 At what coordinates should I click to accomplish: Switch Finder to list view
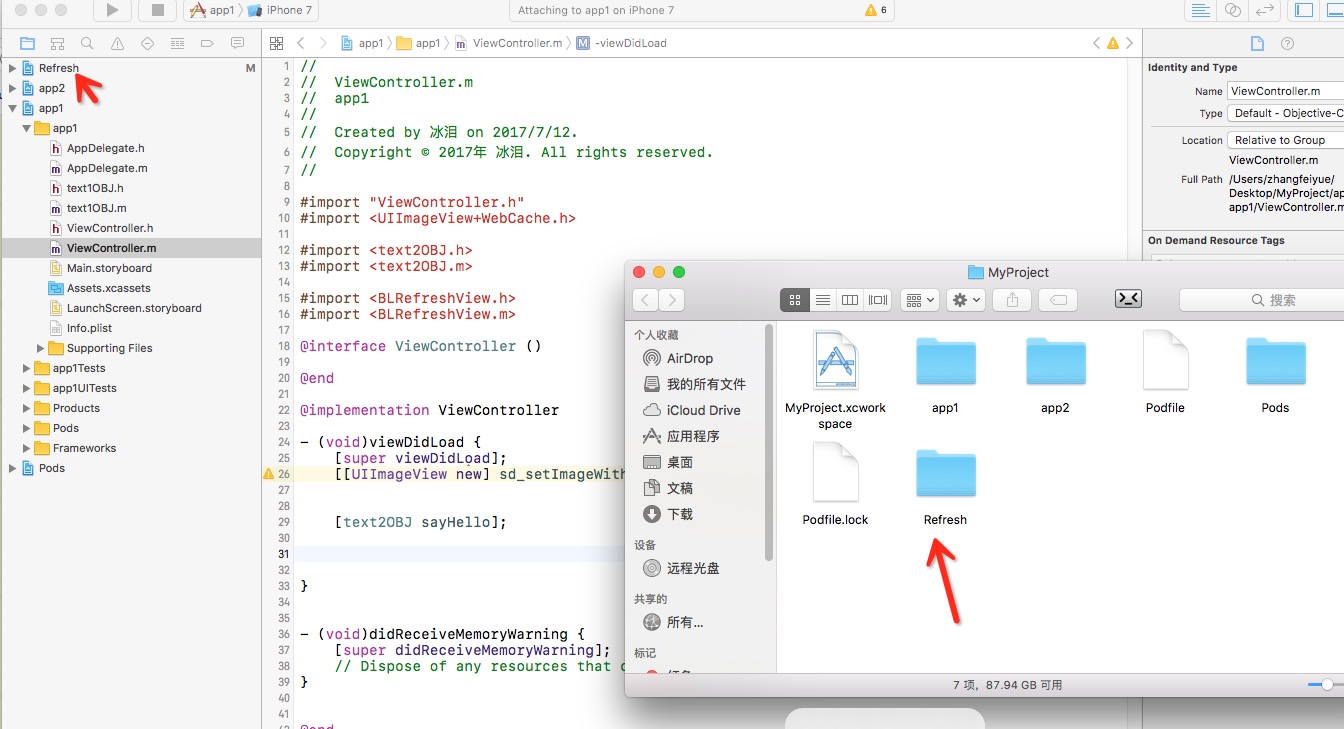pyautogui.click(x=823, y=300)
